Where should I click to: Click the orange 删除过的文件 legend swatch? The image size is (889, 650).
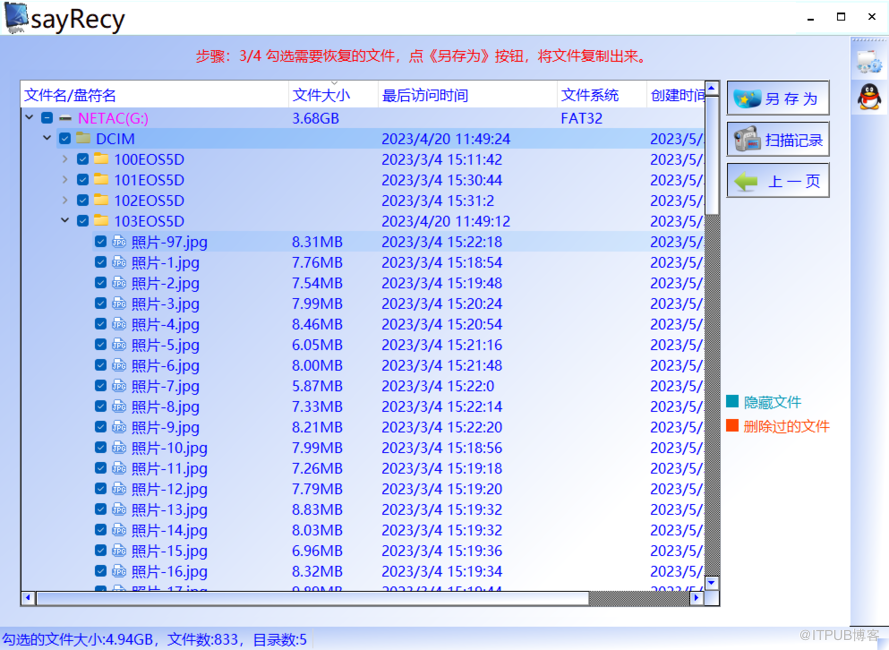[732, 425]
